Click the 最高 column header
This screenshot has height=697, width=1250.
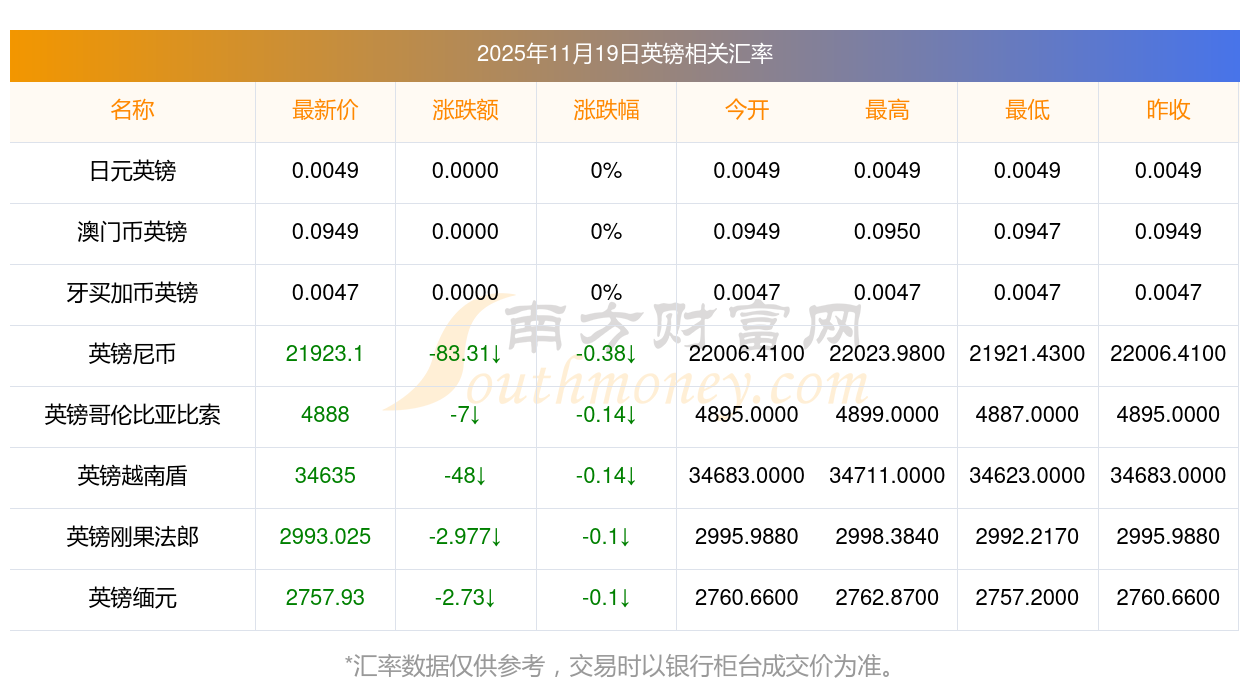tap(887, 110)
